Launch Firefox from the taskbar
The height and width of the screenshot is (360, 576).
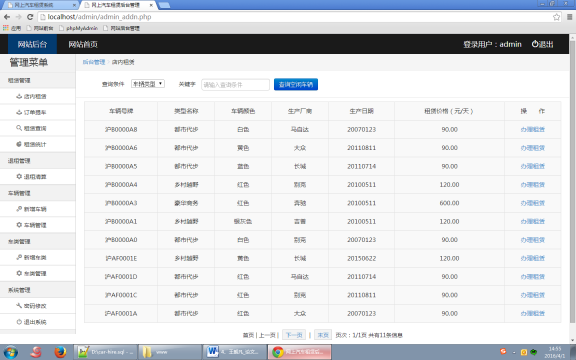[60, 352]
